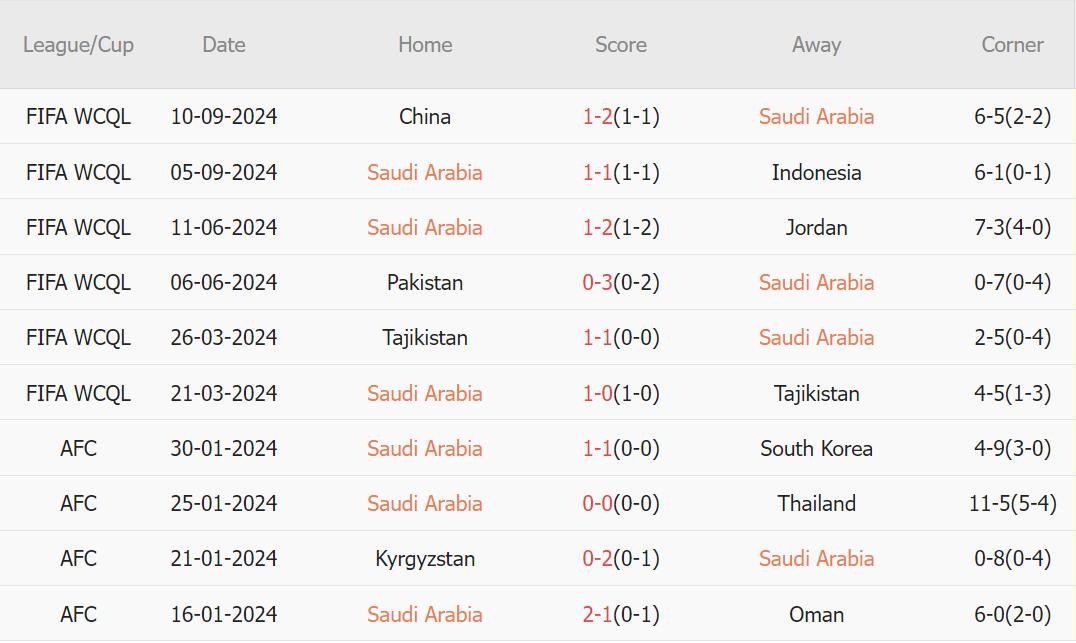Click the League/Cup column header

point(78,45)
